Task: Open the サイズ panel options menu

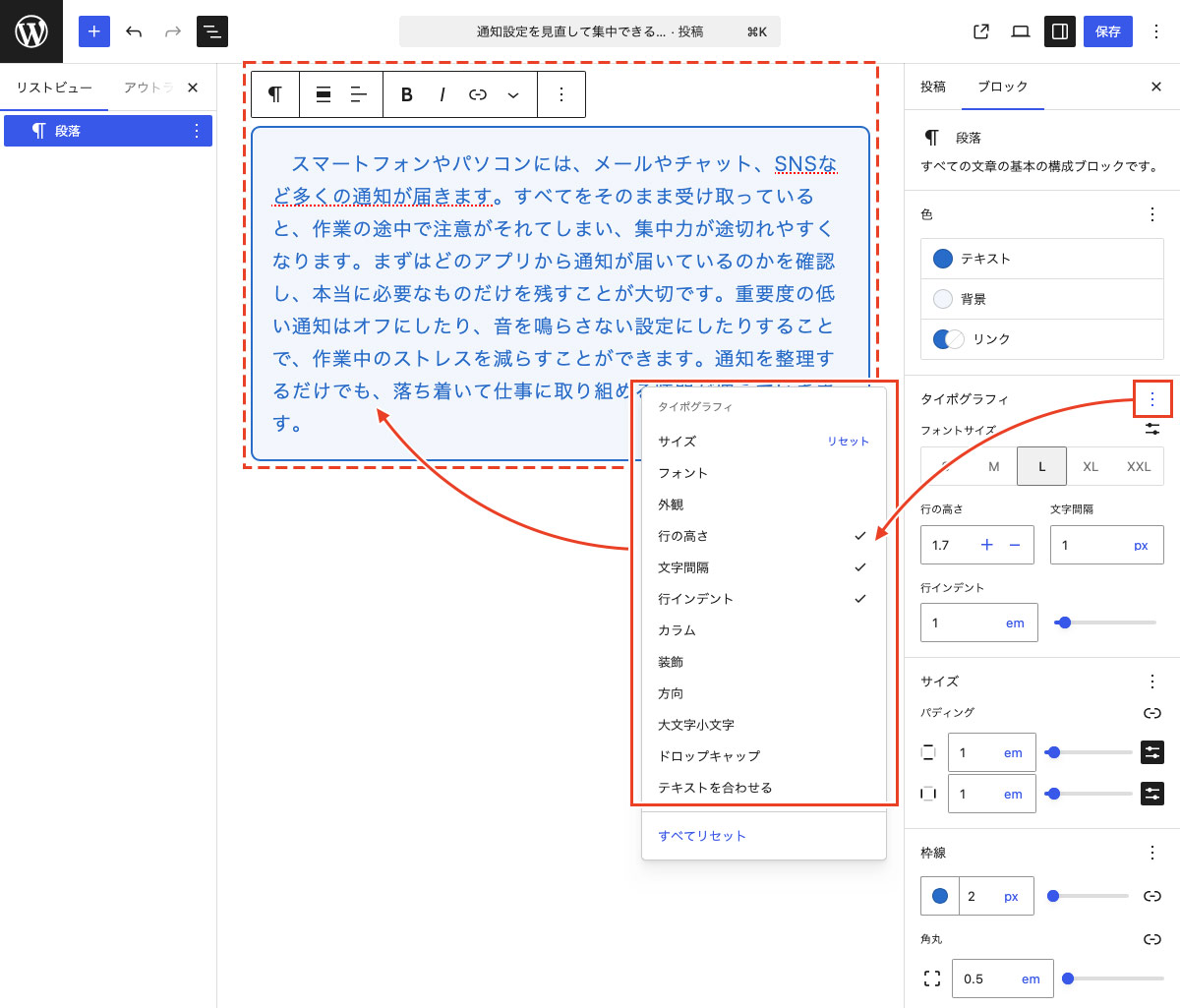Action: pos(1152,681)
